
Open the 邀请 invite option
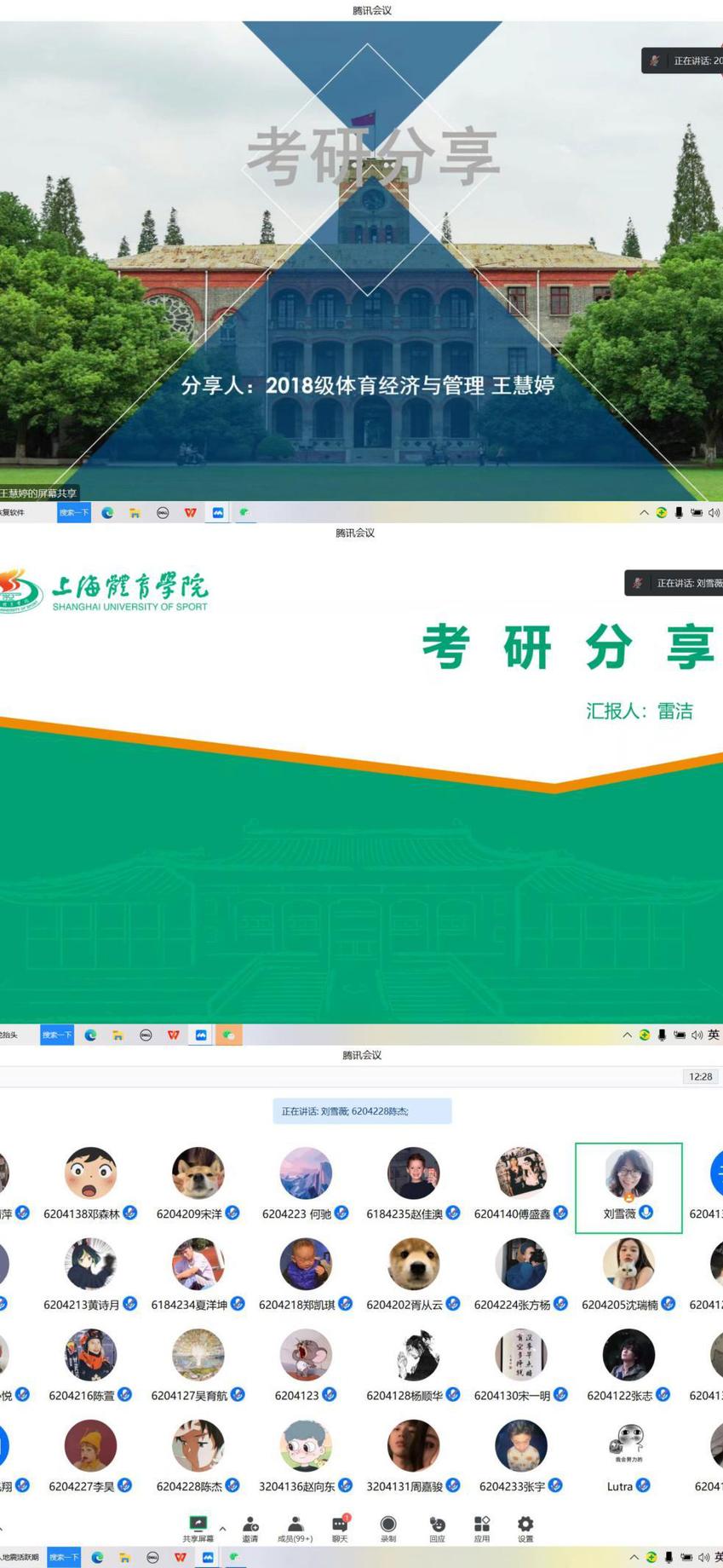point(250,1524)
